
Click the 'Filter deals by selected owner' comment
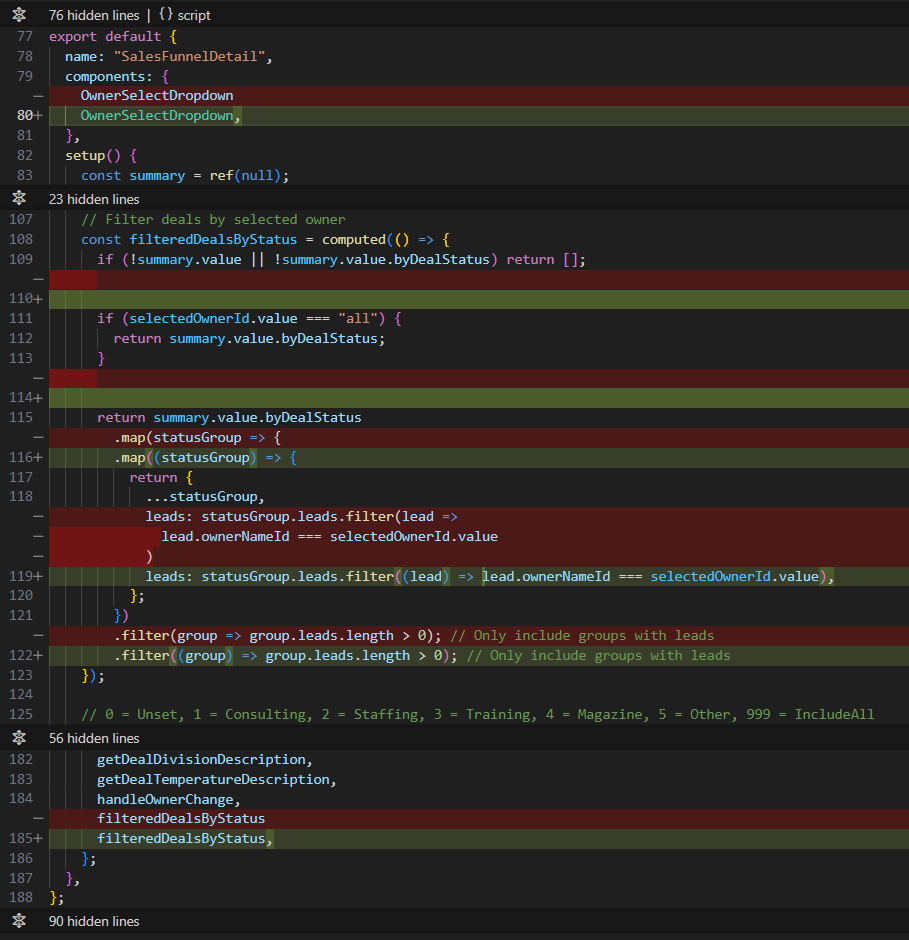[x=213, y=219]
